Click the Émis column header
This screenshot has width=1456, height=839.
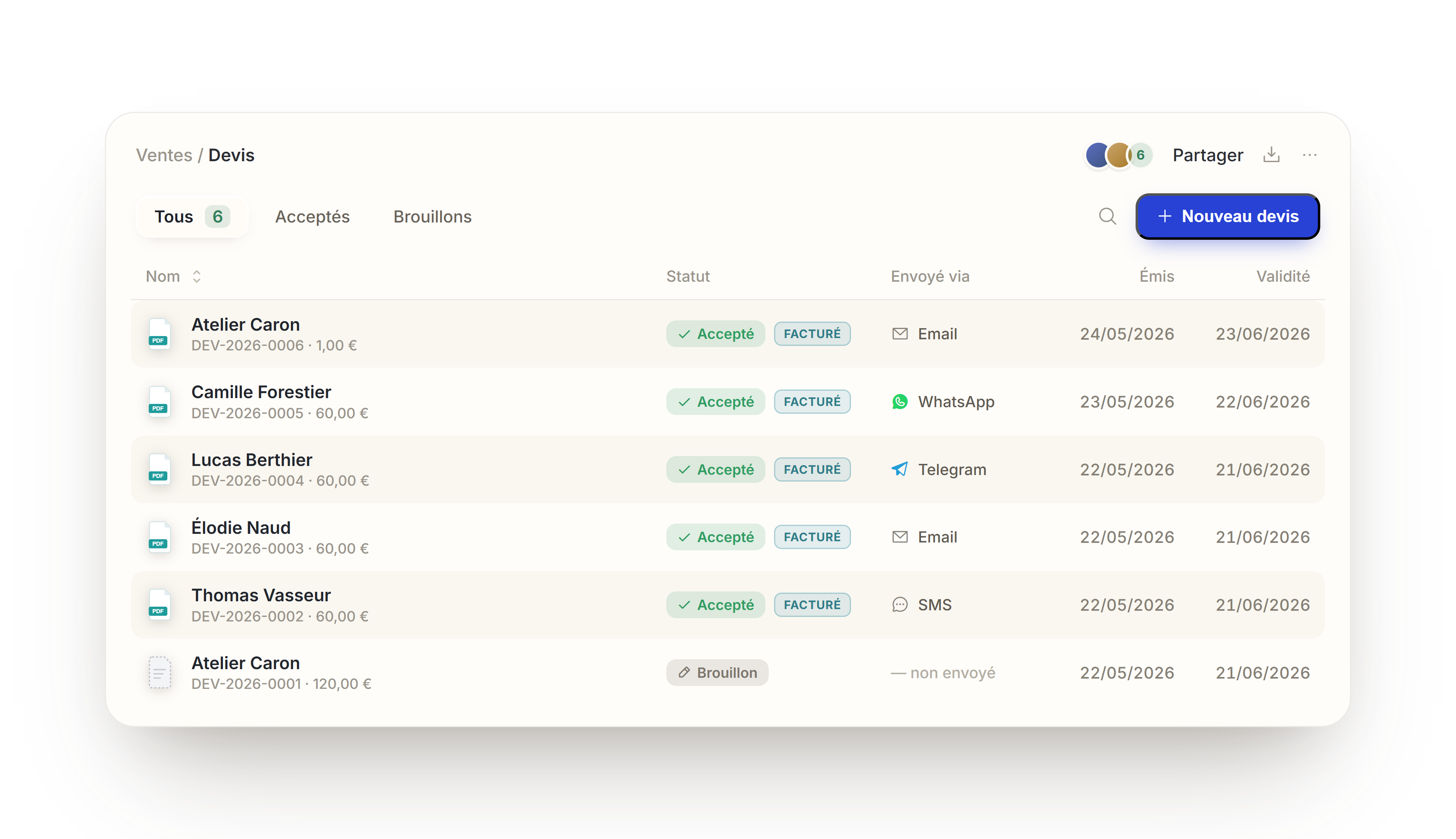[x=1157, y=276]
